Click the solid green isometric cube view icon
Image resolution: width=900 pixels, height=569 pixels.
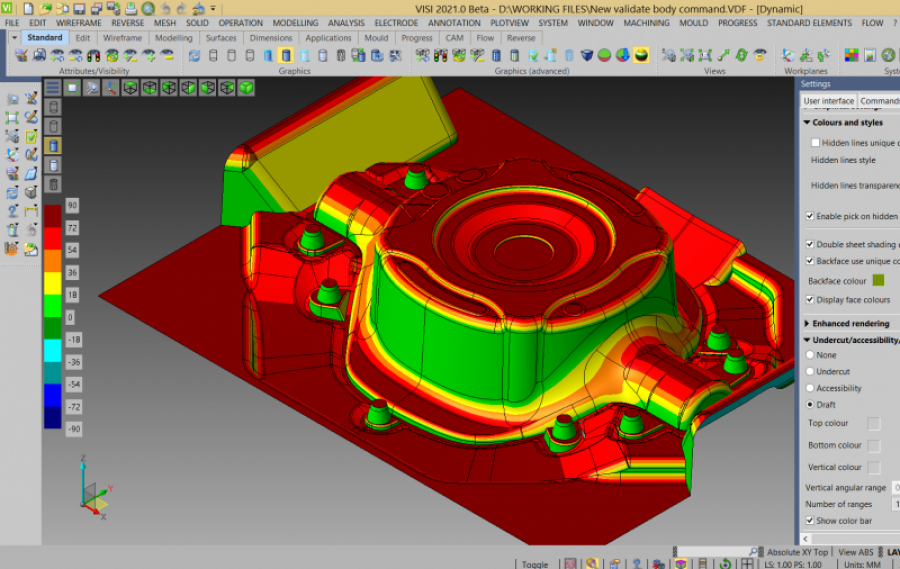click(246, 88)
